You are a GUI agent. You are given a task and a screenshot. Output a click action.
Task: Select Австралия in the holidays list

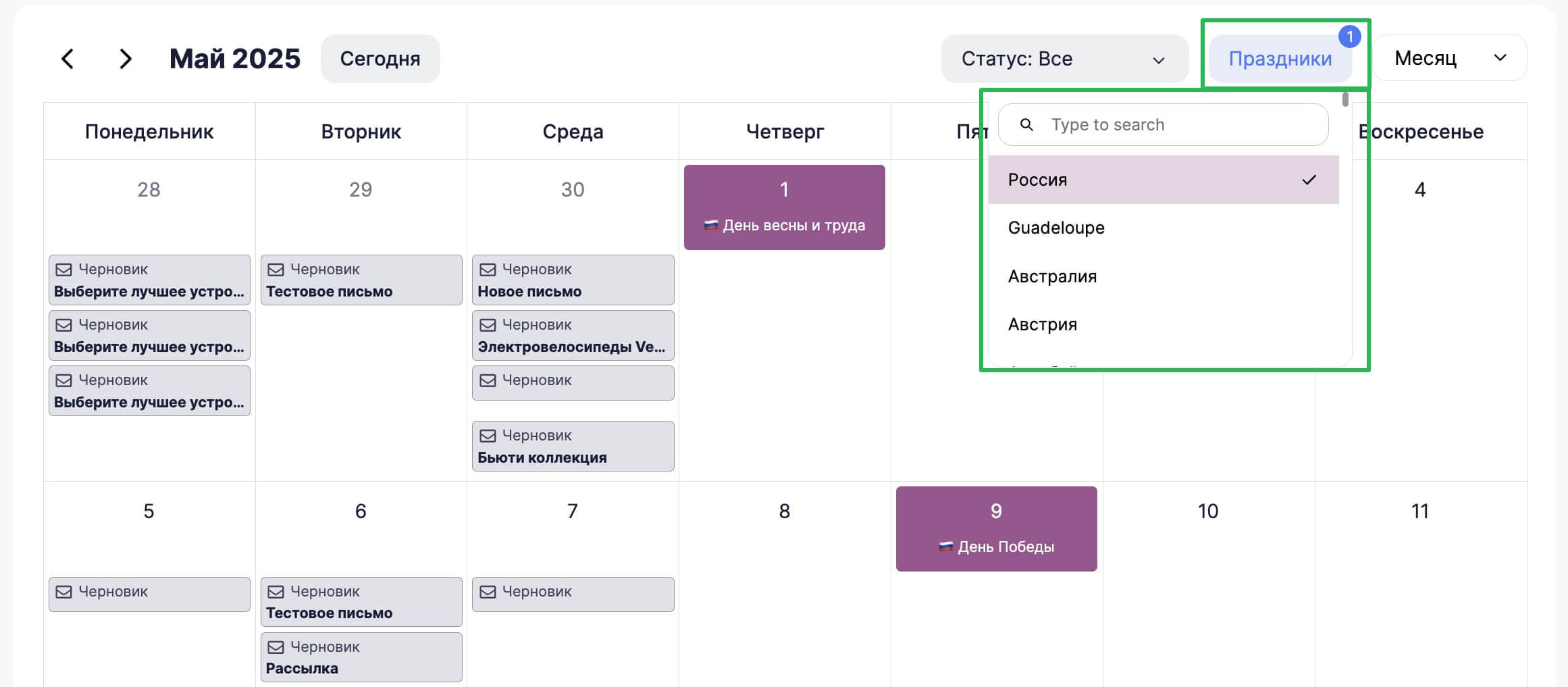coord(1164,276)
